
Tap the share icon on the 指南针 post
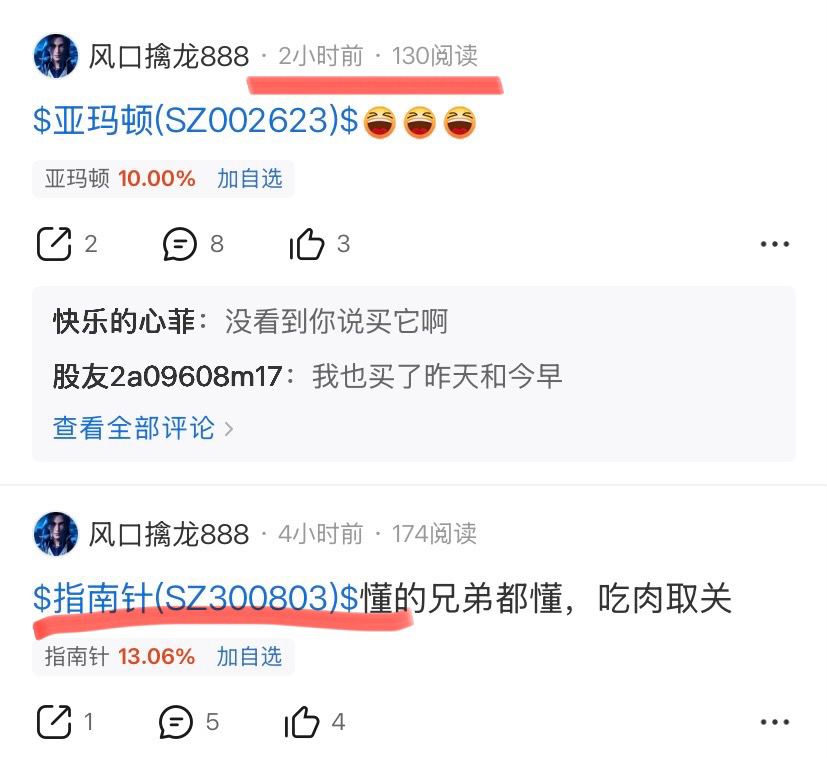54,722
